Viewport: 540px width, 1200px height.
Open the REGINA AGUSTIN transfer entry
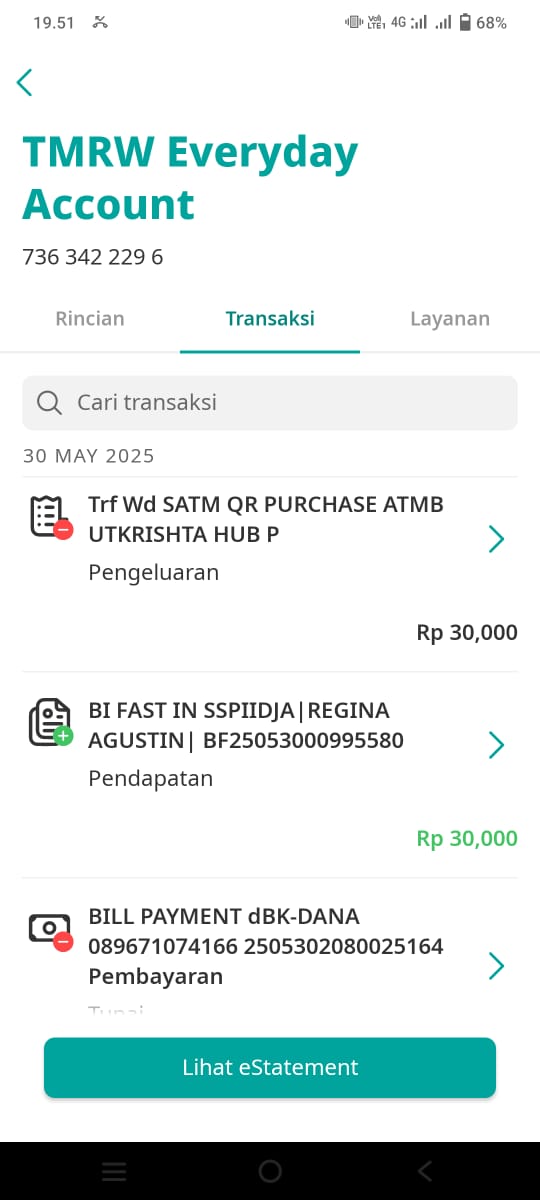[x=270, y=775]
